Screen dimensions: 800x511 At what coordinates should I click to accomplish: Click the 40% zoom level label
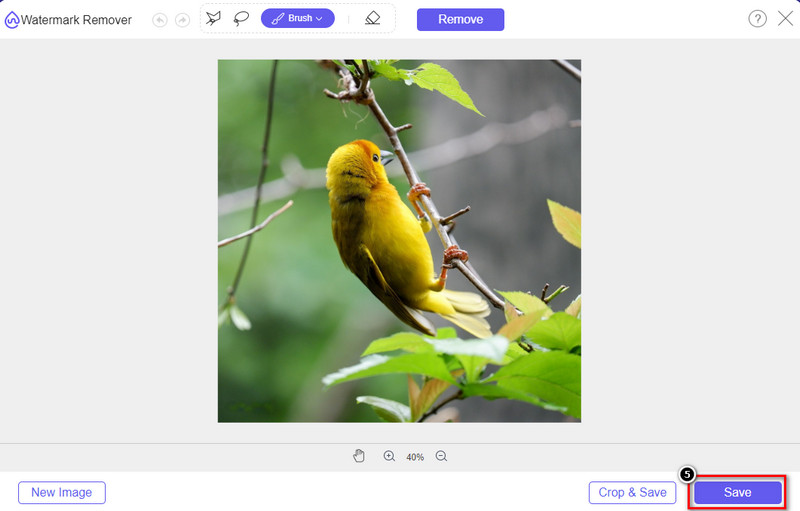415,457
